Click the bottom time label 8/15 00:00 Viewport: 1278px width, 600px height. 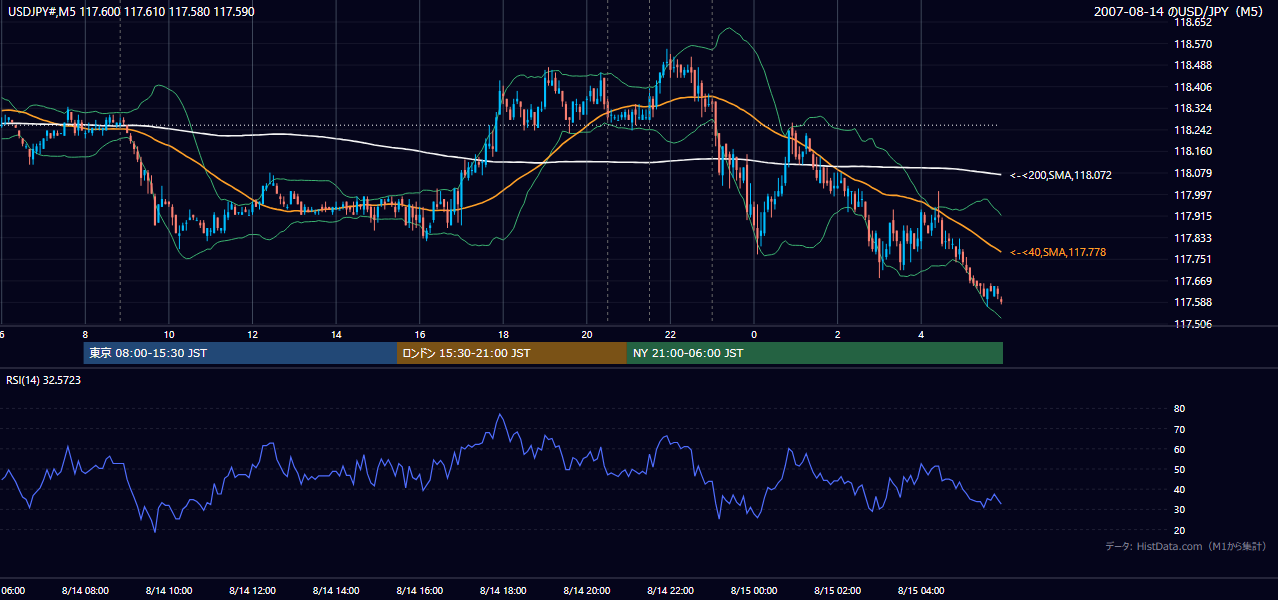[754, 591]
